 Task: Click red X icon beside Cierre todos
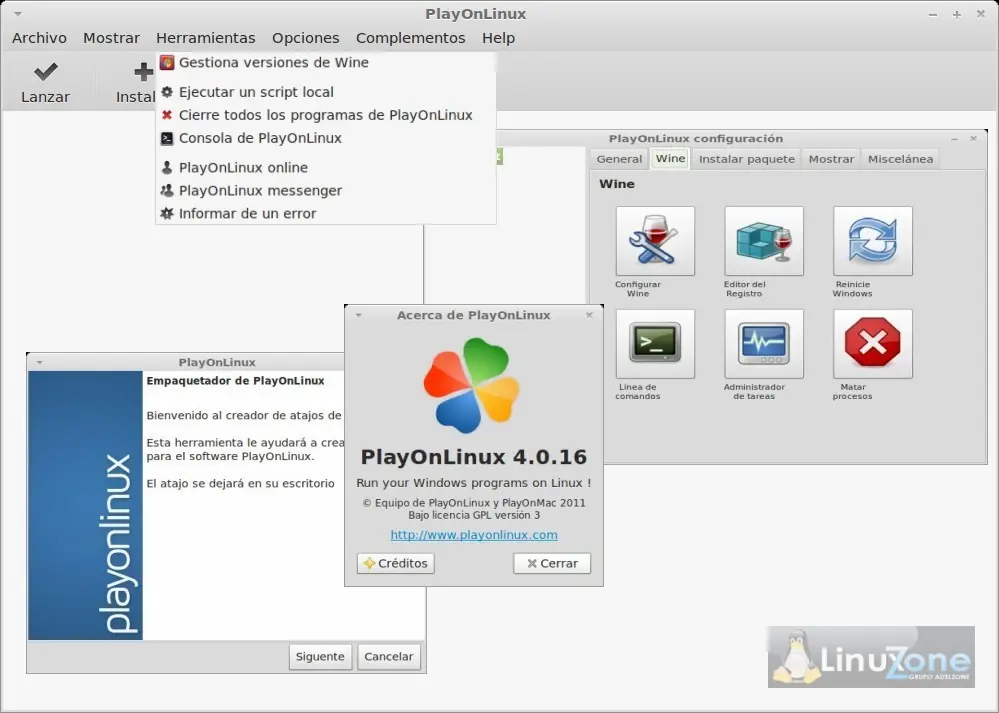tap(167, 115)
